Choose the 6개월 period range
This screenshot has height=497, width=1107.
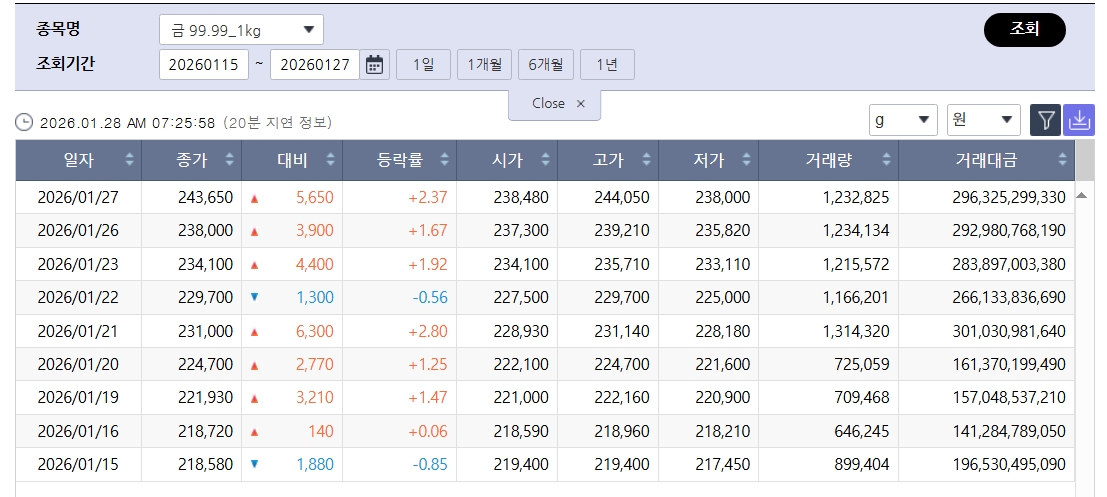545,65
